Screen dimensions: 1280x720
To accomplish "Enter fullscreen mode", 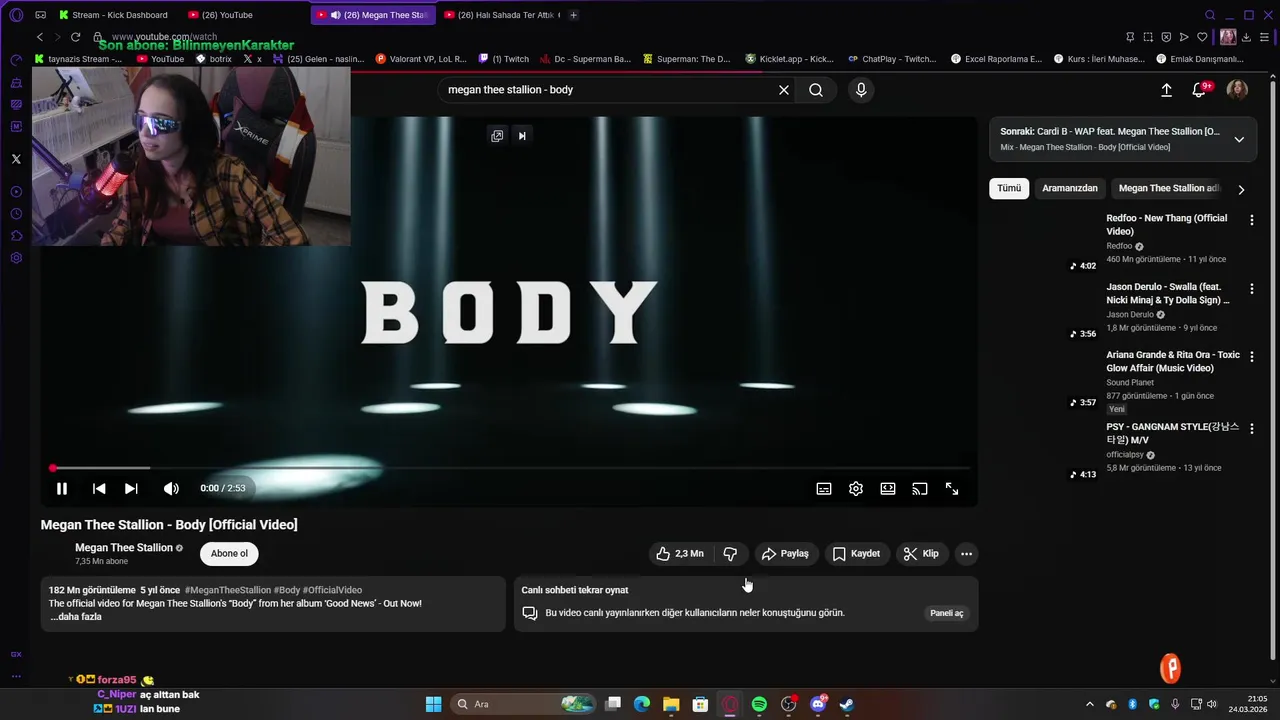I will coord(952,489).
